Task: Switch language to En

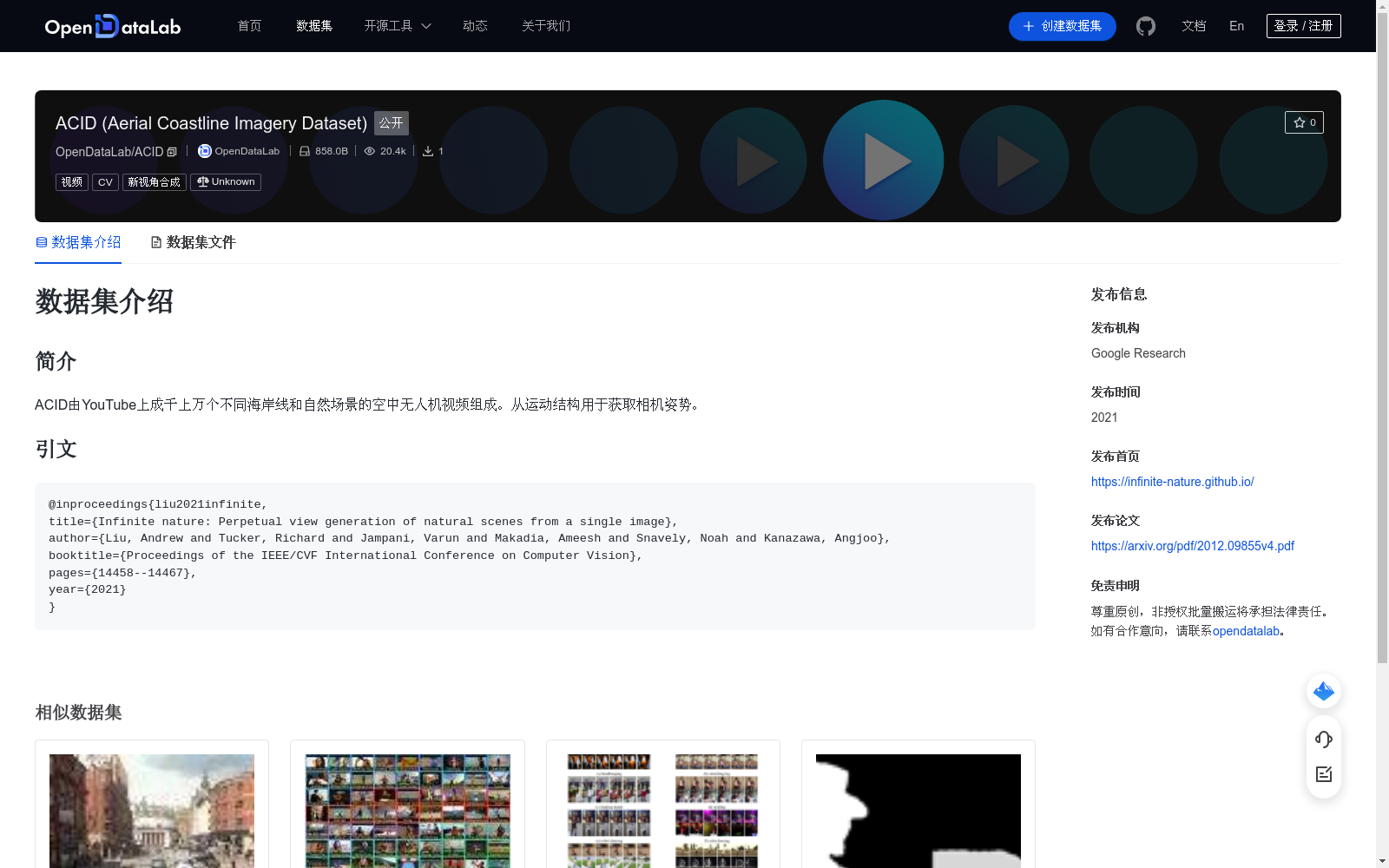Action: (x=1237, y=26)
